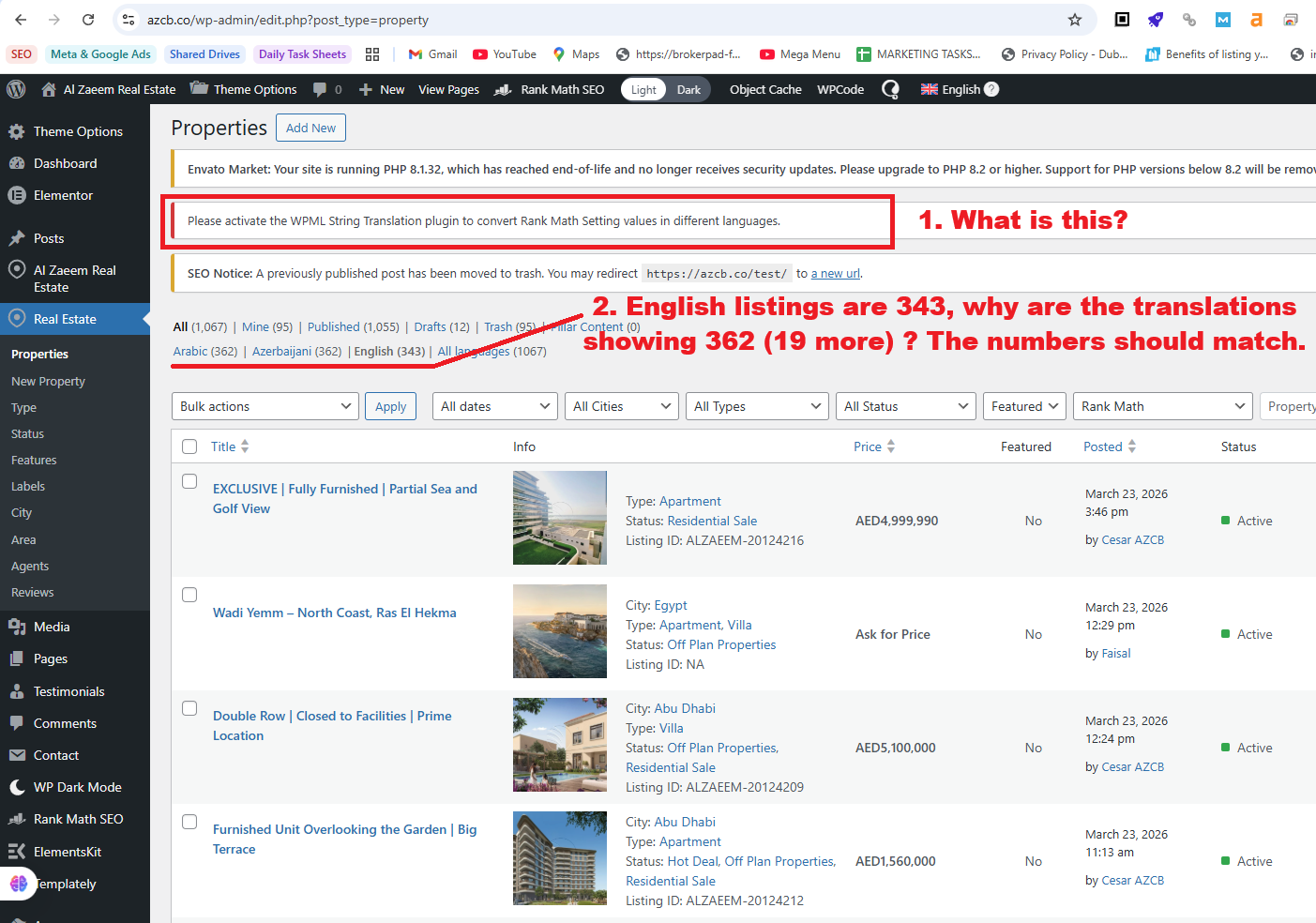1316x923 pixels.
Task: Open the Arabic language filter link
Action: pyautogui.click(x=190, y=351)
